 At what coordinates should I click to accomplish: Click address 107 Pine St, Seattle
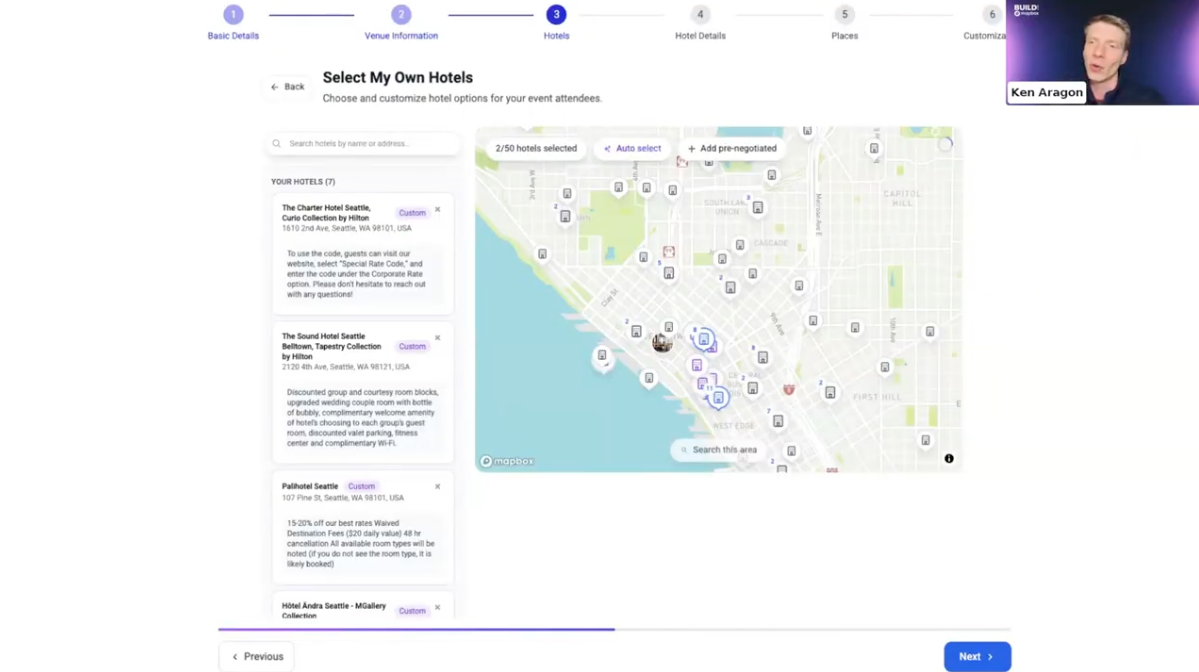pos(343,498)
